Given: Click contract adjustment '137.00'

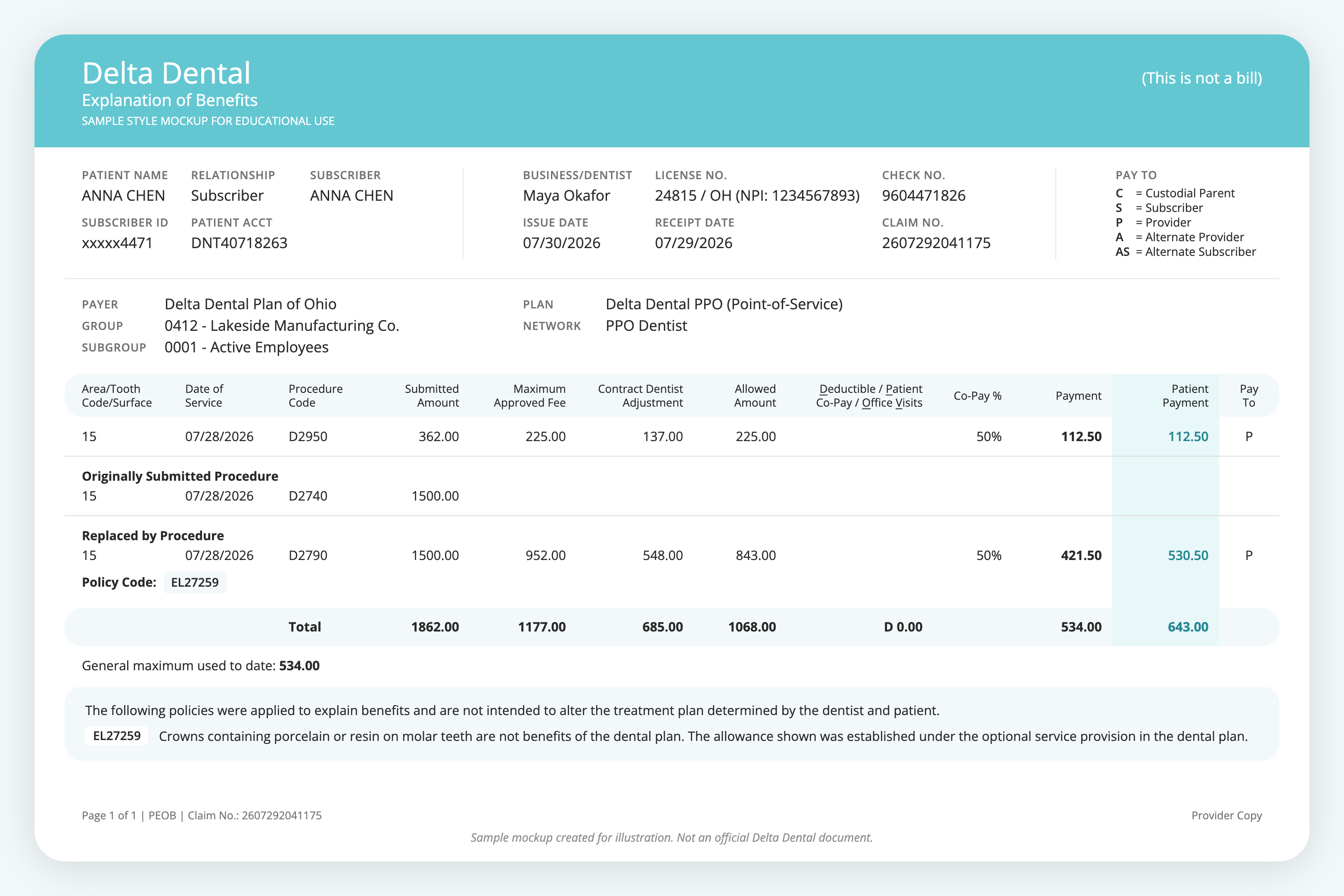Looking at the screenshot, I should 663,436.
